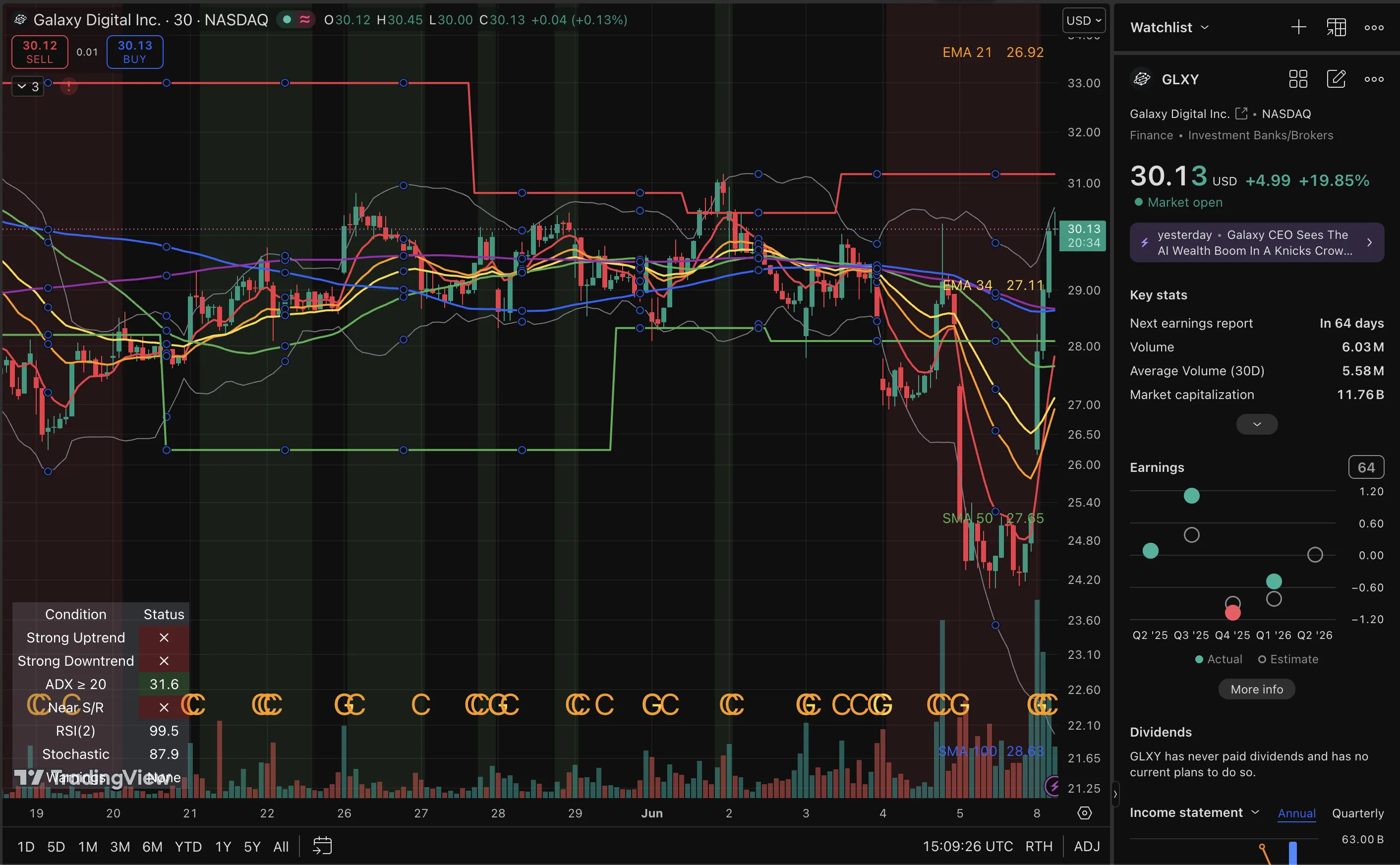The height and width of the screenshot is (865, 1400).
Task: Select the red Q4 '25 actual earnings dot
Action: coord(1232,613)
